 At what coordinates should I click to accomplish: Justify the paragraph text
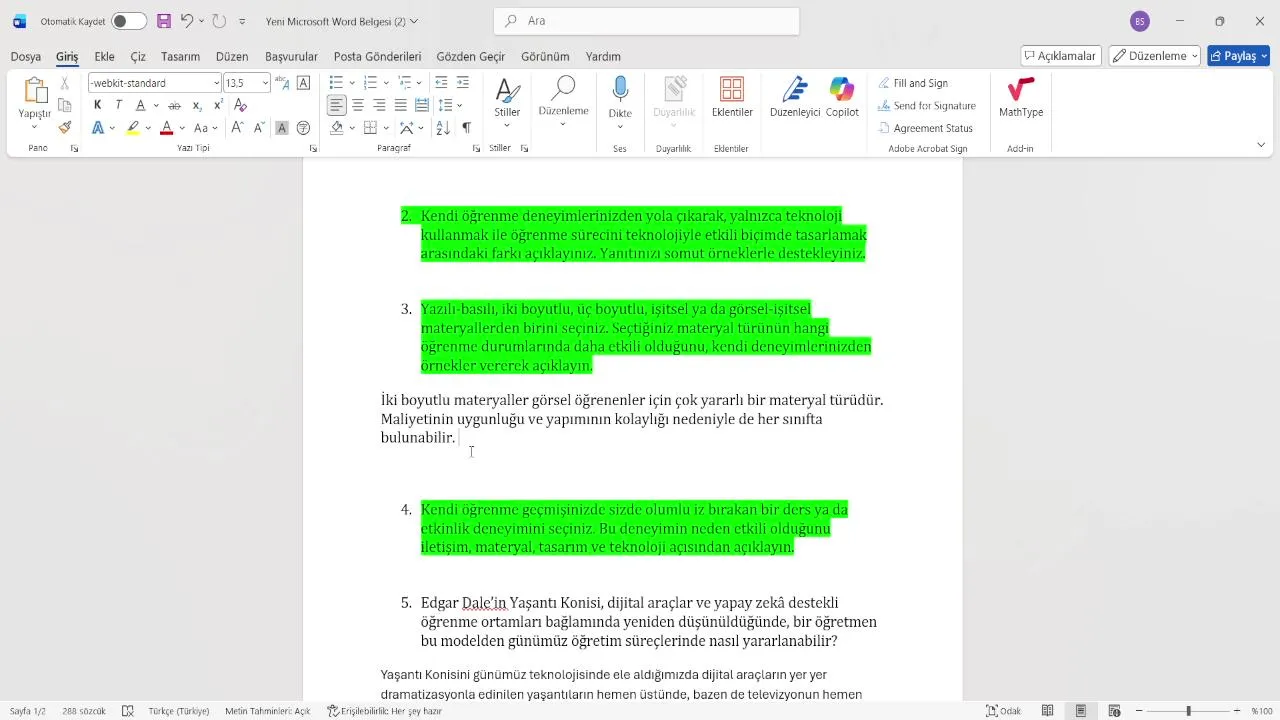tap(400, 105)
